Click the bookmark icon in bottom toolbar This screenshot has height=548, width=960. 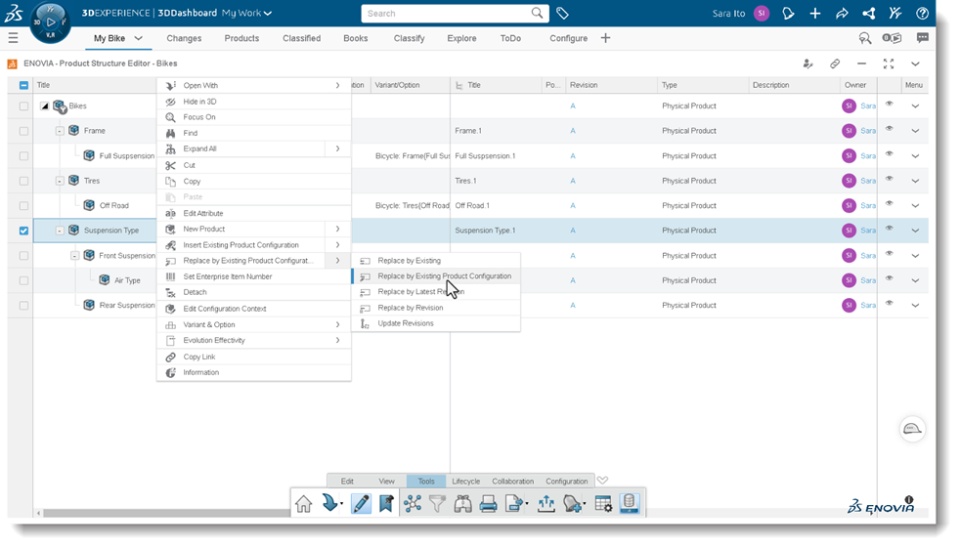coord(386,503)
